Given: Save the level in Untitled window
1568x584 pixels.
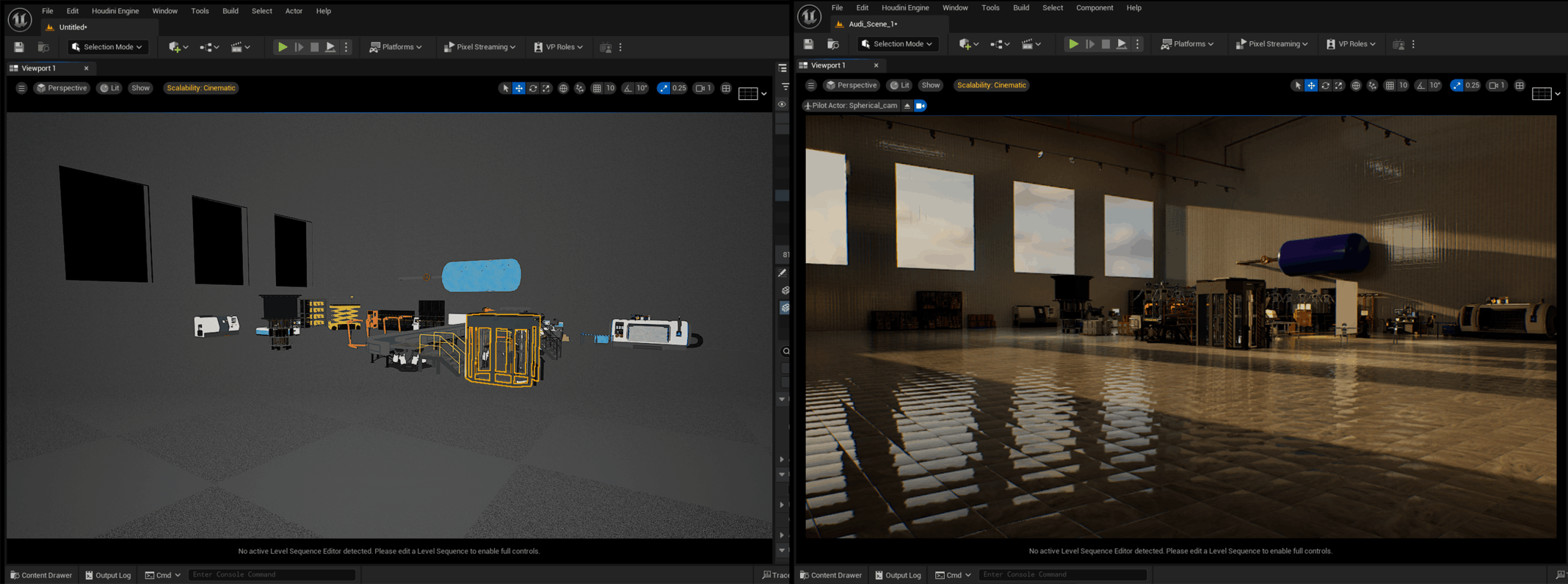Looking at the screenshot, I should [19, 47].
